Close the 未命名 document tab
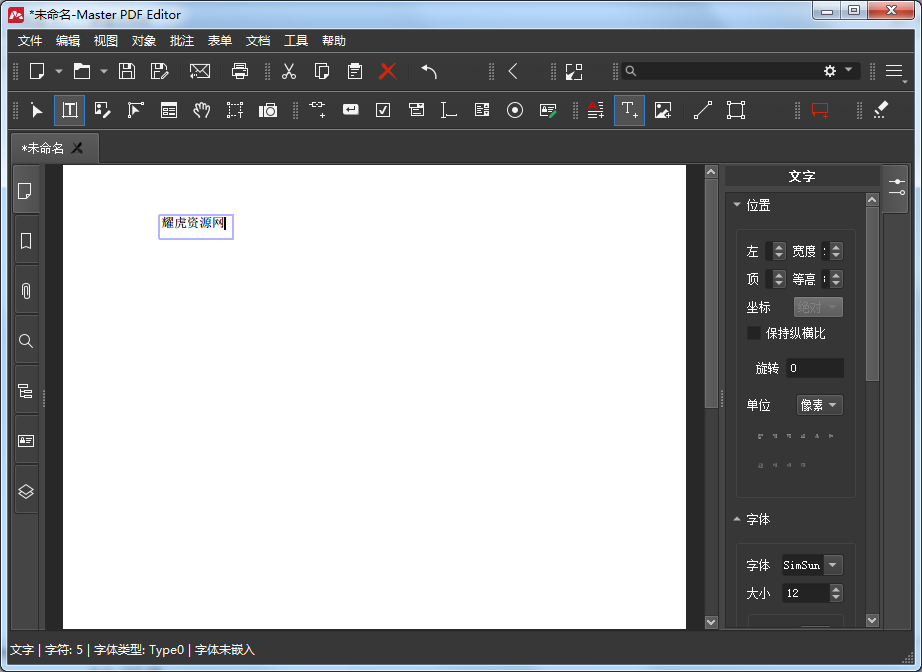This screenshot has height=672, width=922. (x=78, y=148)
